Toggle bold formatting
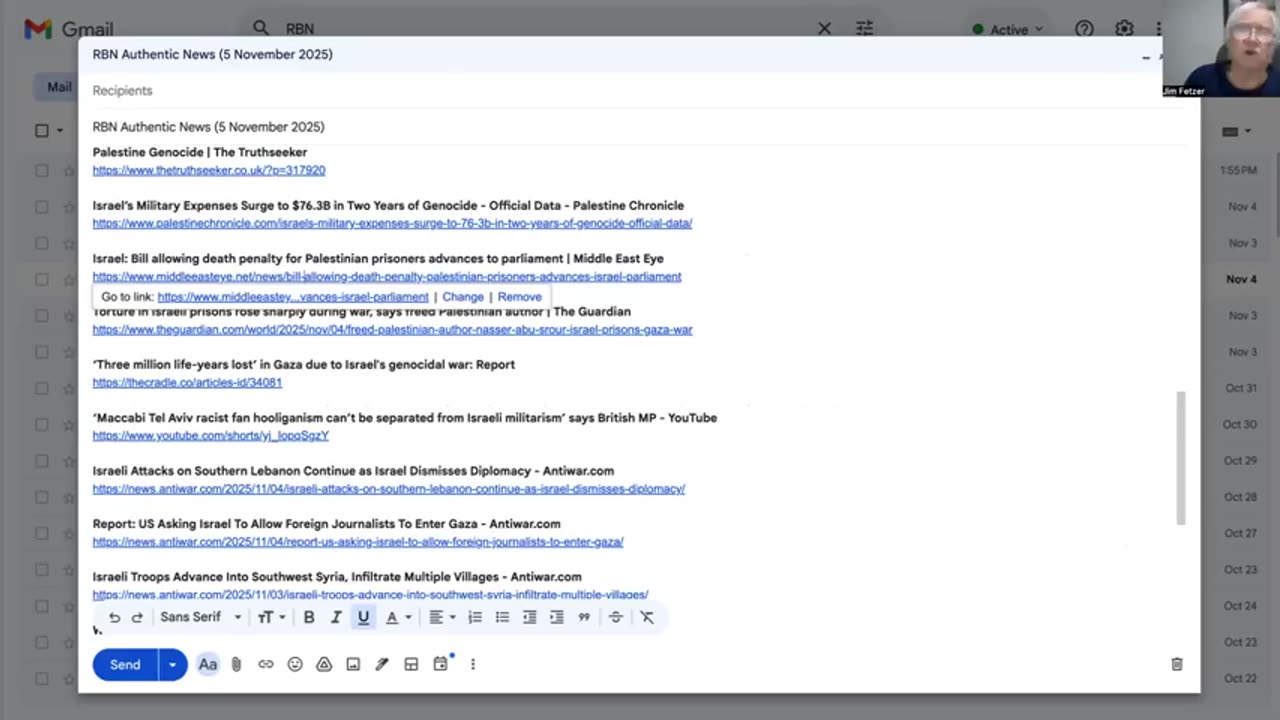The width and height of the screenshot is (1280, 720). point(309,617)
